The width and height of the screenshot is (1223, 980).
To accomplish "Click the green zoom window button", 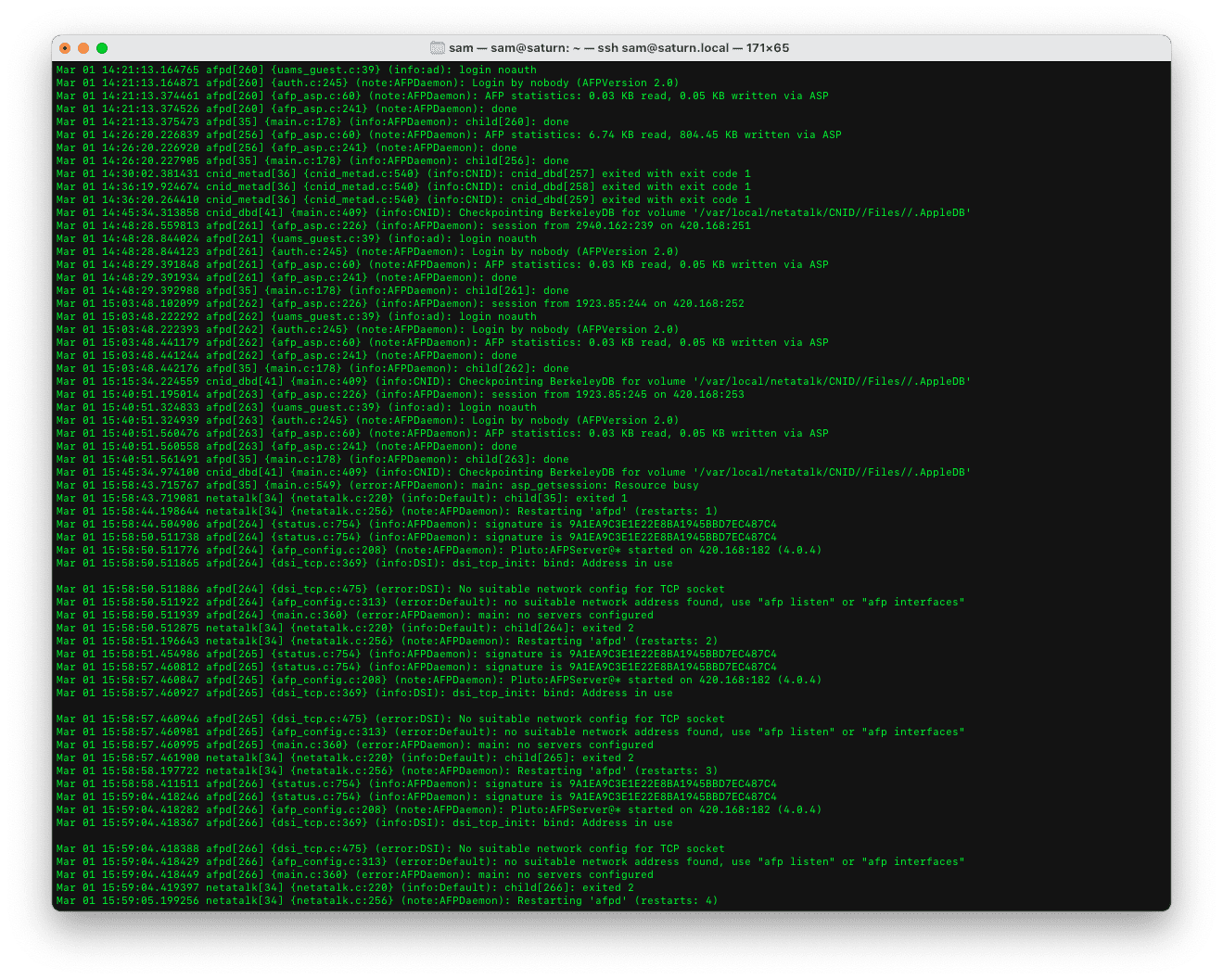I will 102,48.
